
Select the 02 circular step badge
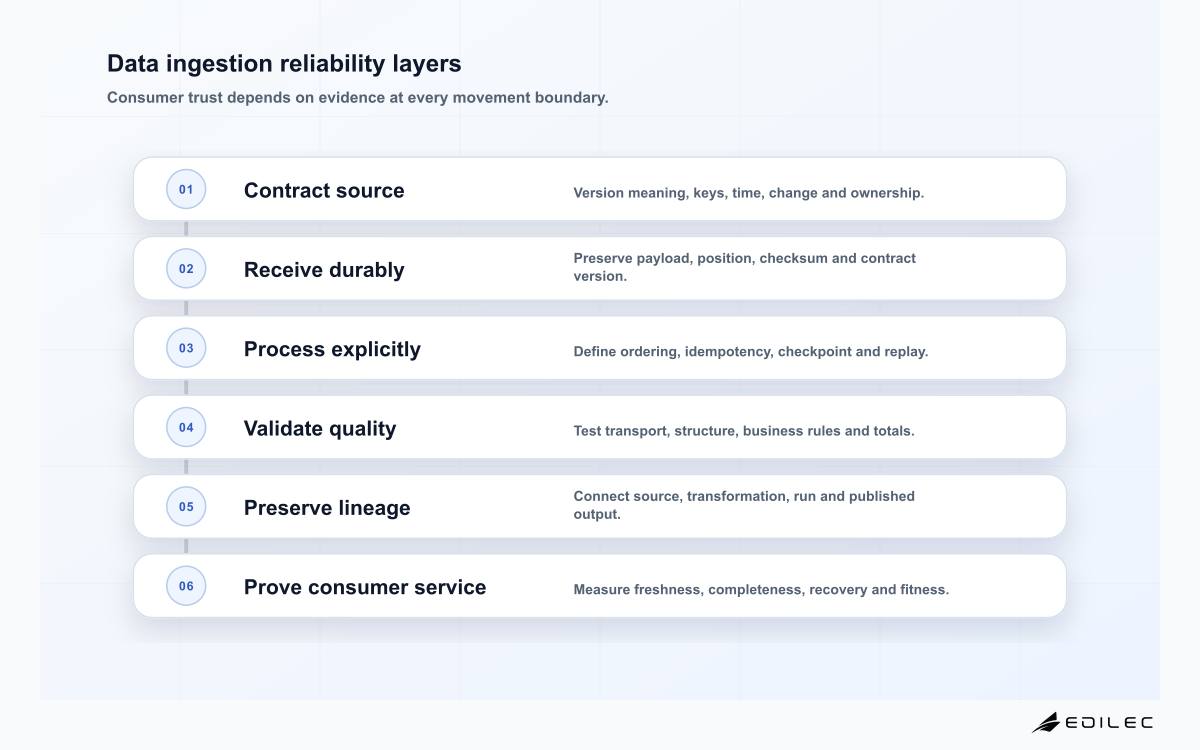click(186, 268)
